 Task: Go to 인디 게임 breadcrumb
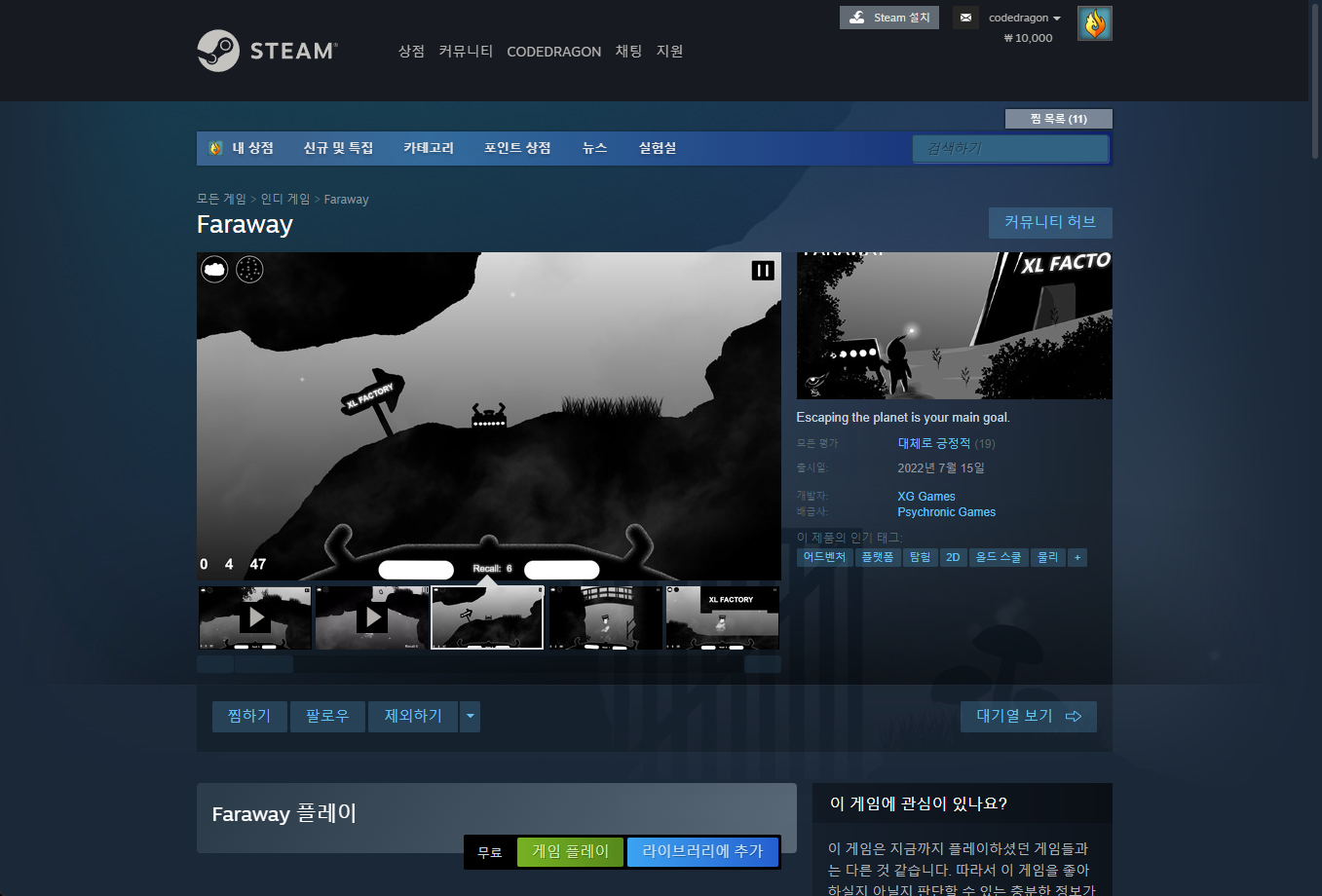[x=284, y=199]
